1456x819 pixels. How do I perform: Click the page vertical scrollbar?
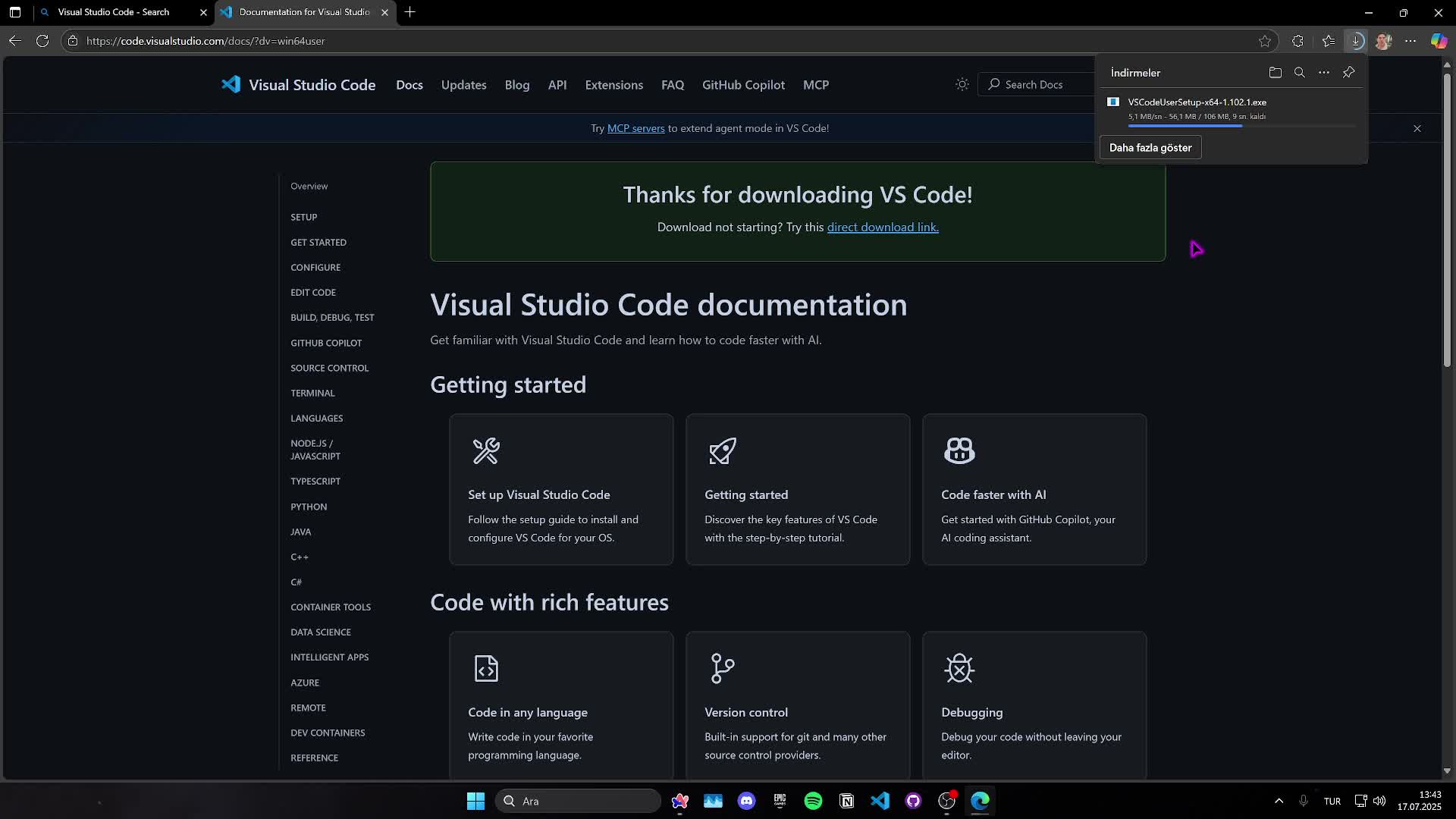pos(1447,220)
